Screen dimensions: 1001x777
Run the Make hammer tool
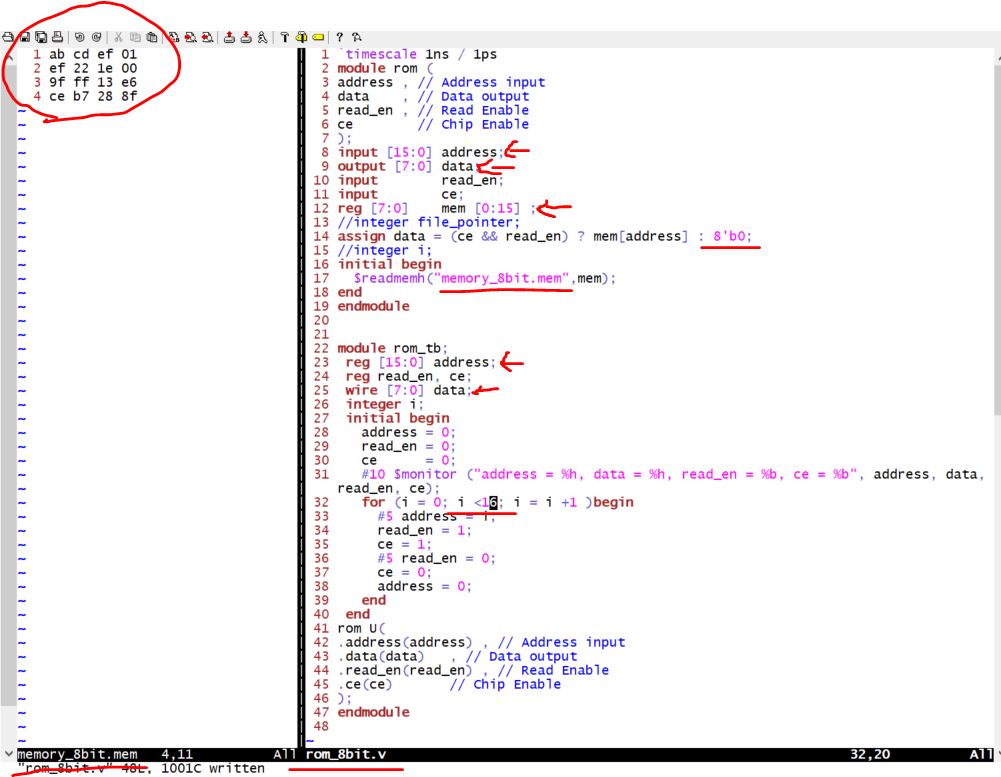pos(285,38)
